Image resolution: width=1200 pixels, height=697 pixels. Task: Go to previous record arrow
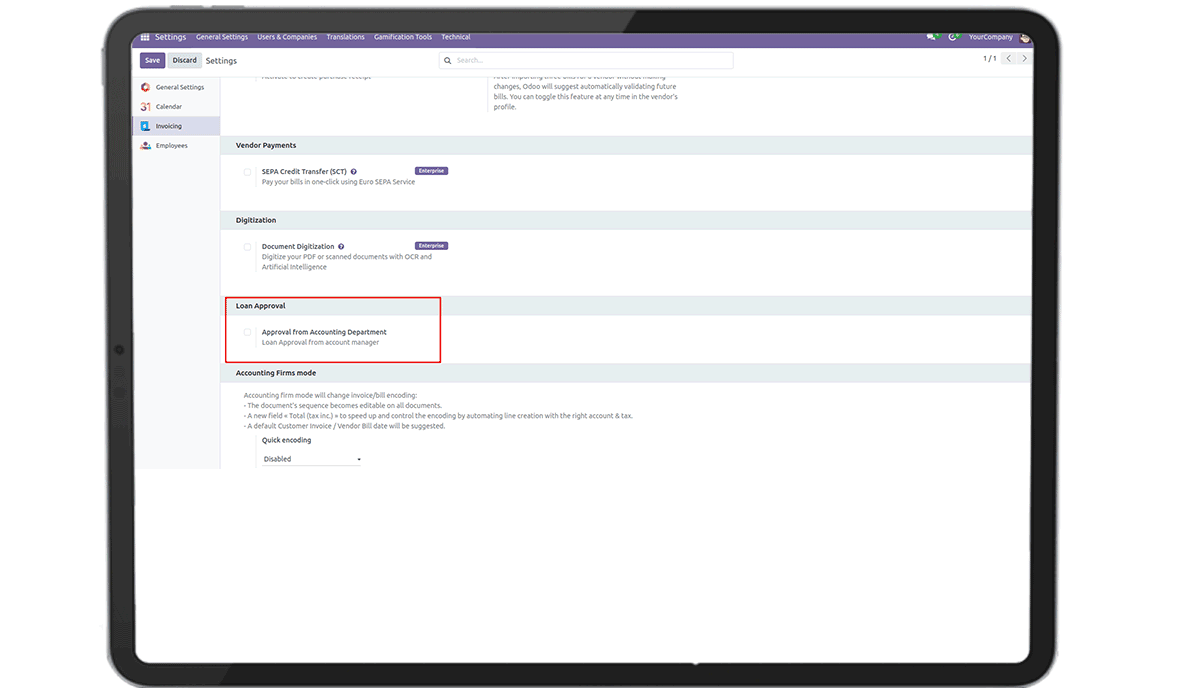[1008, 59]
